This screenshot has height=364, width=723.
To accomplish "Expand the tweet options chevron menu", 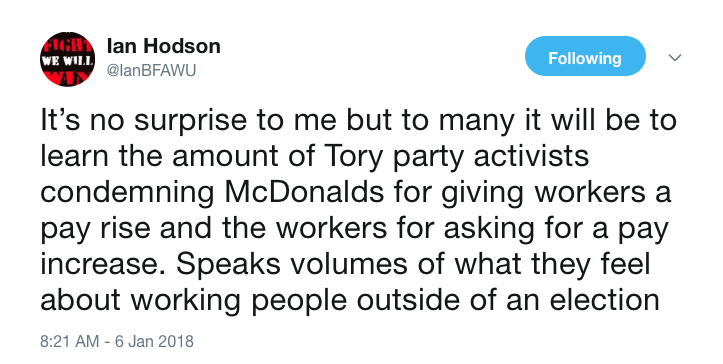I will coord(675,58).
